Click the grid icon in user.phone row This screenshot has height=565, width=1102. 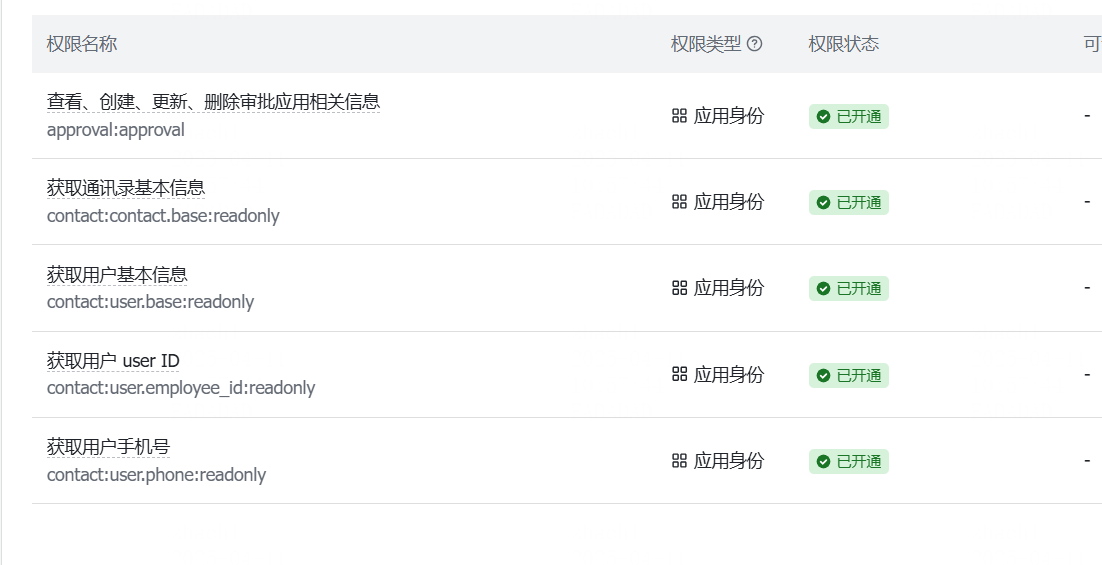pyautogui.click(x=679, y=461)
